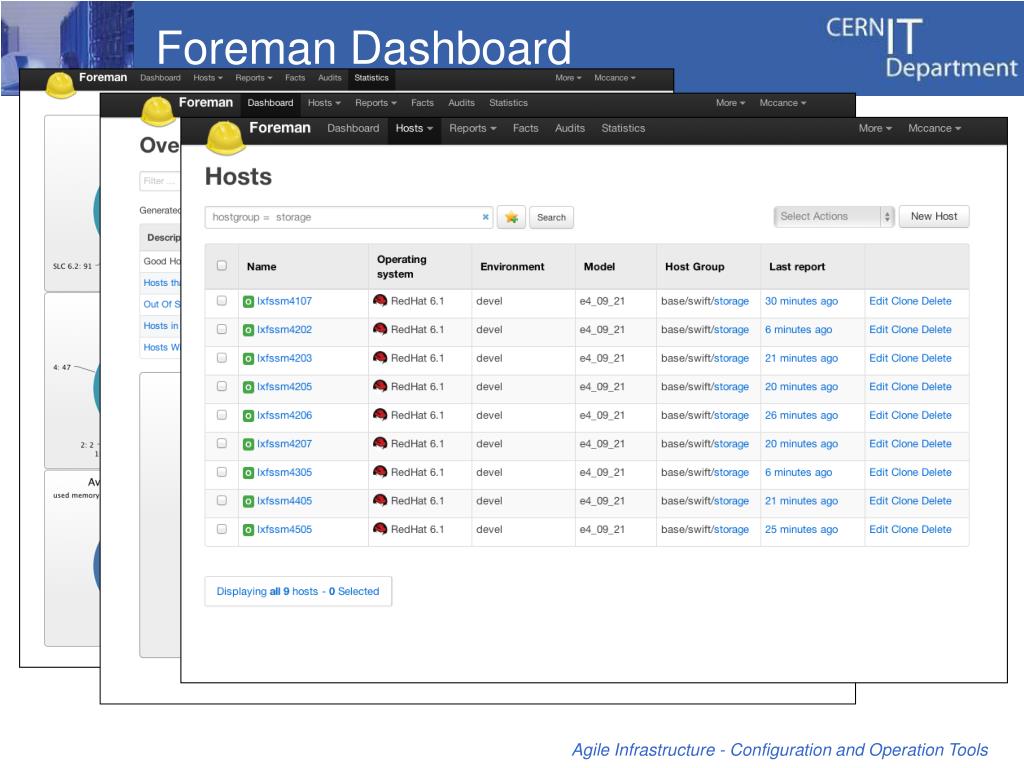This screenshot has width=1024, height=768.
Task: Toggle the select-all checkbox in table header
Action: point(222,265)
